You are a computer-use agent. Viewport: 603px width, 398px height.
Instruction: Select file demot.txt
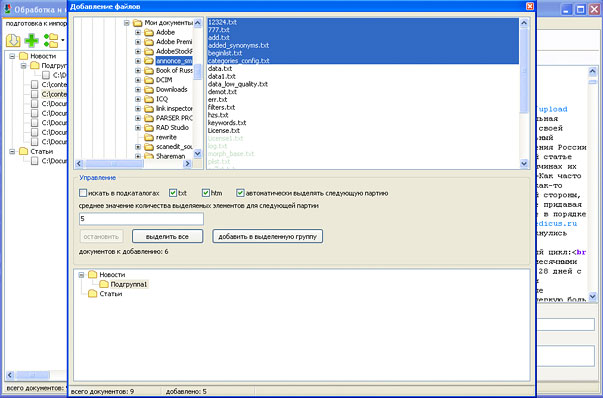coord(222,92)
